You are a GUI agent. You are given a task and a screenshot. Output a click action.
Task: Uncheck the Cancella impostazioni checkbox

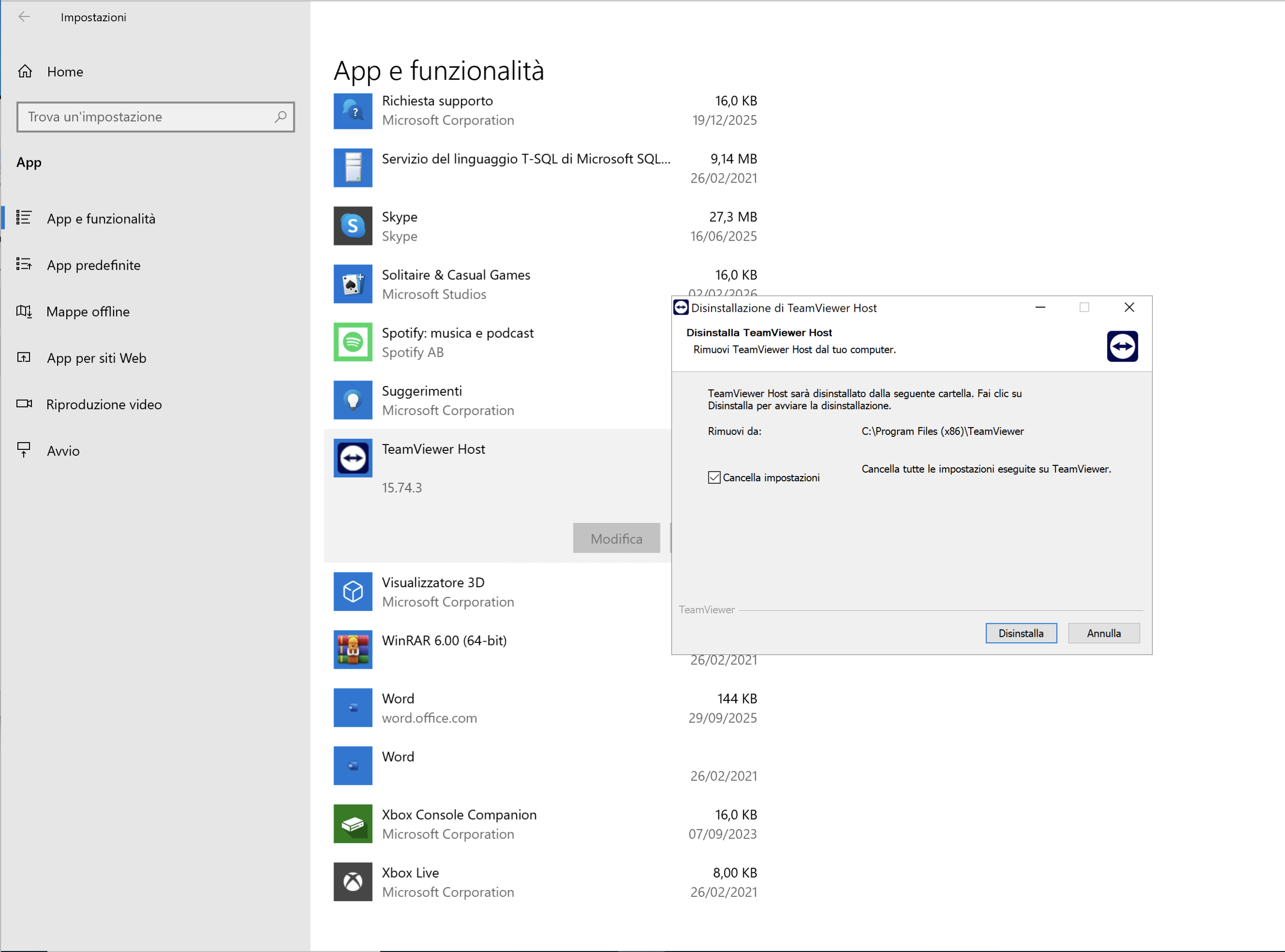[x=714, y=477]
